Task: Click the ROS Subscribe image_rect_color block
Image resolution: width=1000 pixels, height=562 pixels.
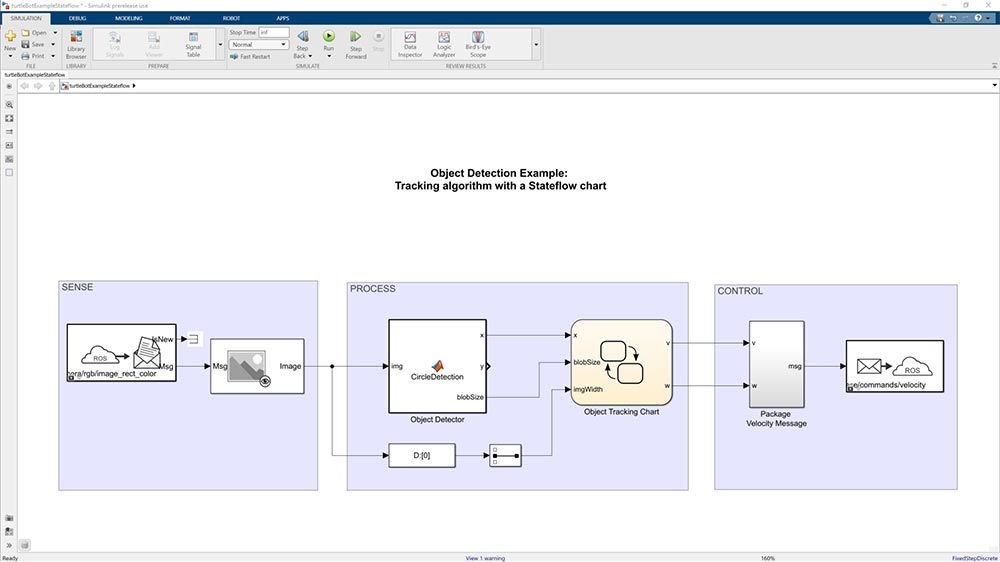Action: point(121,353)
